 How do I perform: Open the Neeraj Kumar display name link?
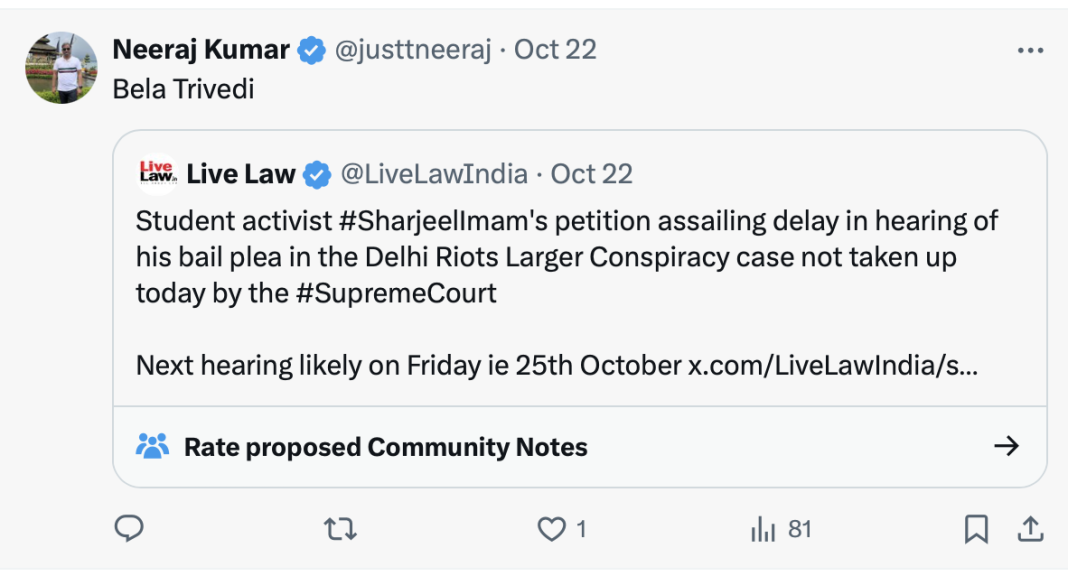pos(201,50)
